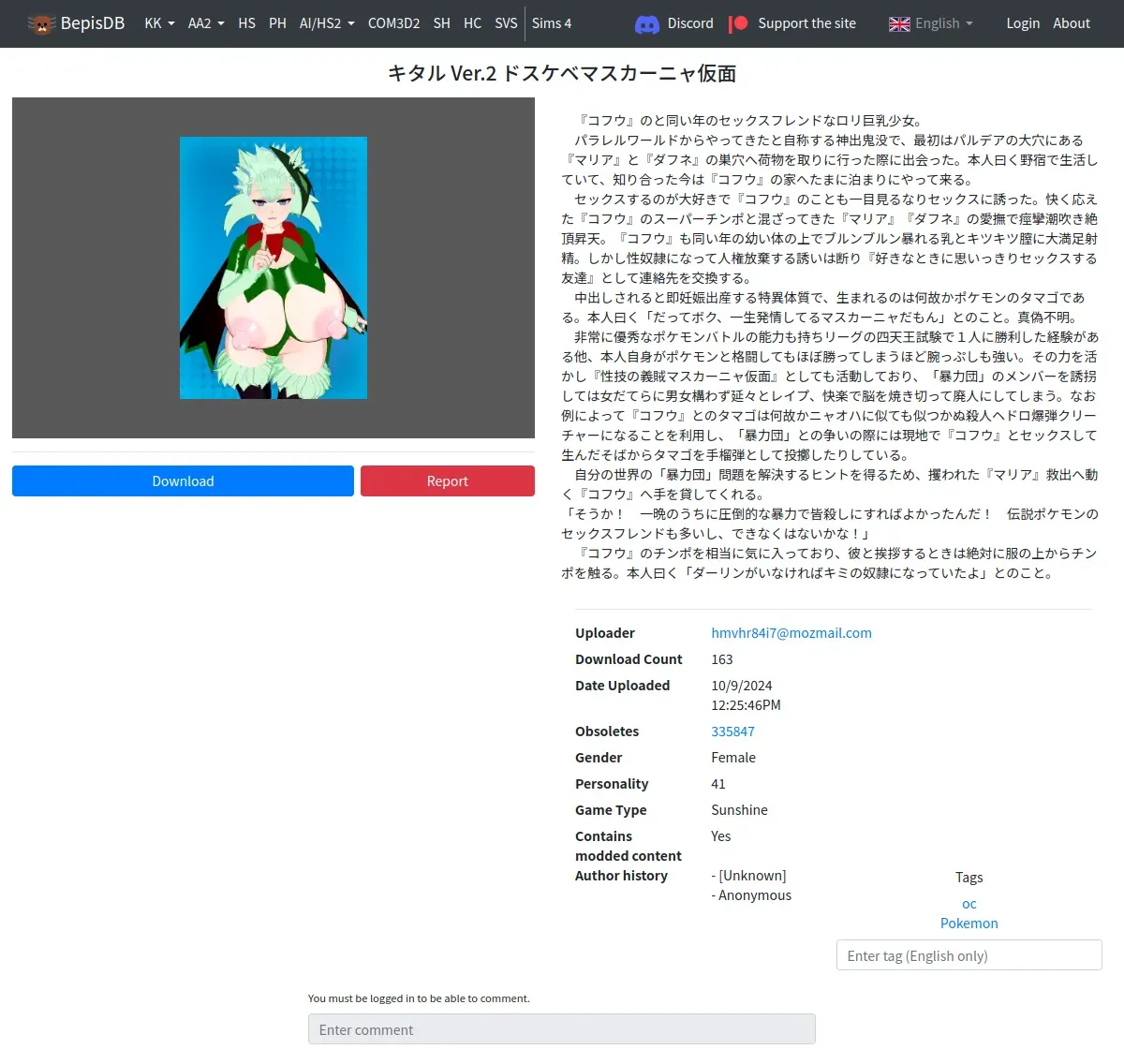Click the BepisDB site name

point(93,23)
